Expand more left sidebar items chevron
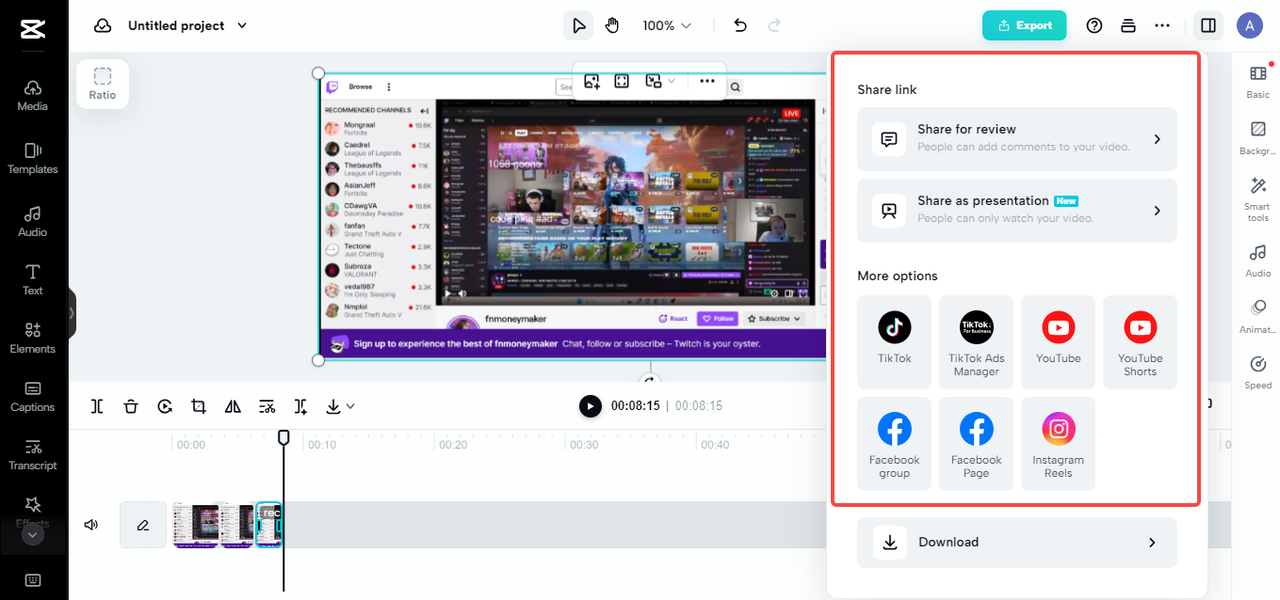The width and height of the screenshot is (1280, 600). [x=33, y=535]
